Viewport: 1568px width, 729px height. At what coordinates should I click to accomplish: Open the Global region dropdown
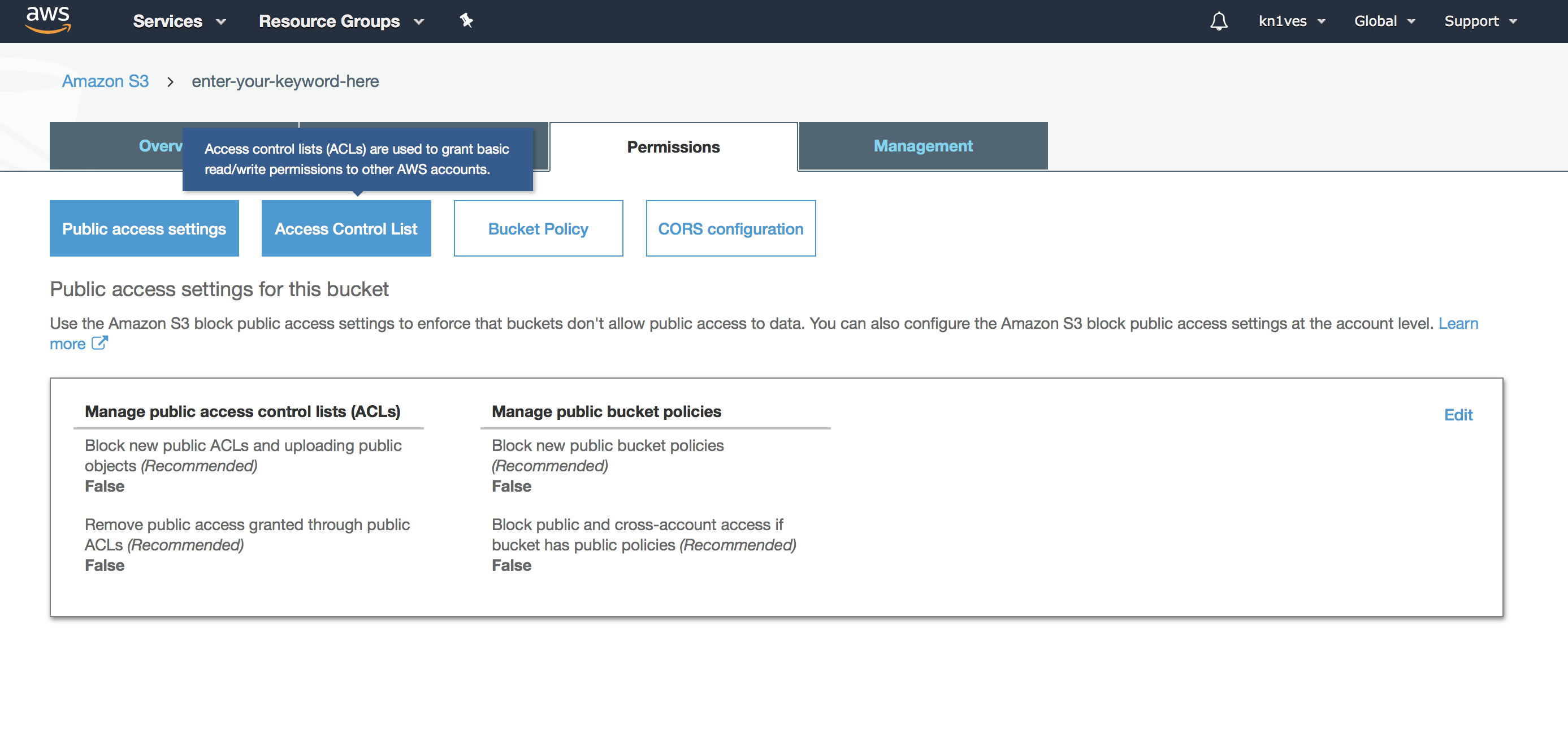click(x=1385, y=21)
